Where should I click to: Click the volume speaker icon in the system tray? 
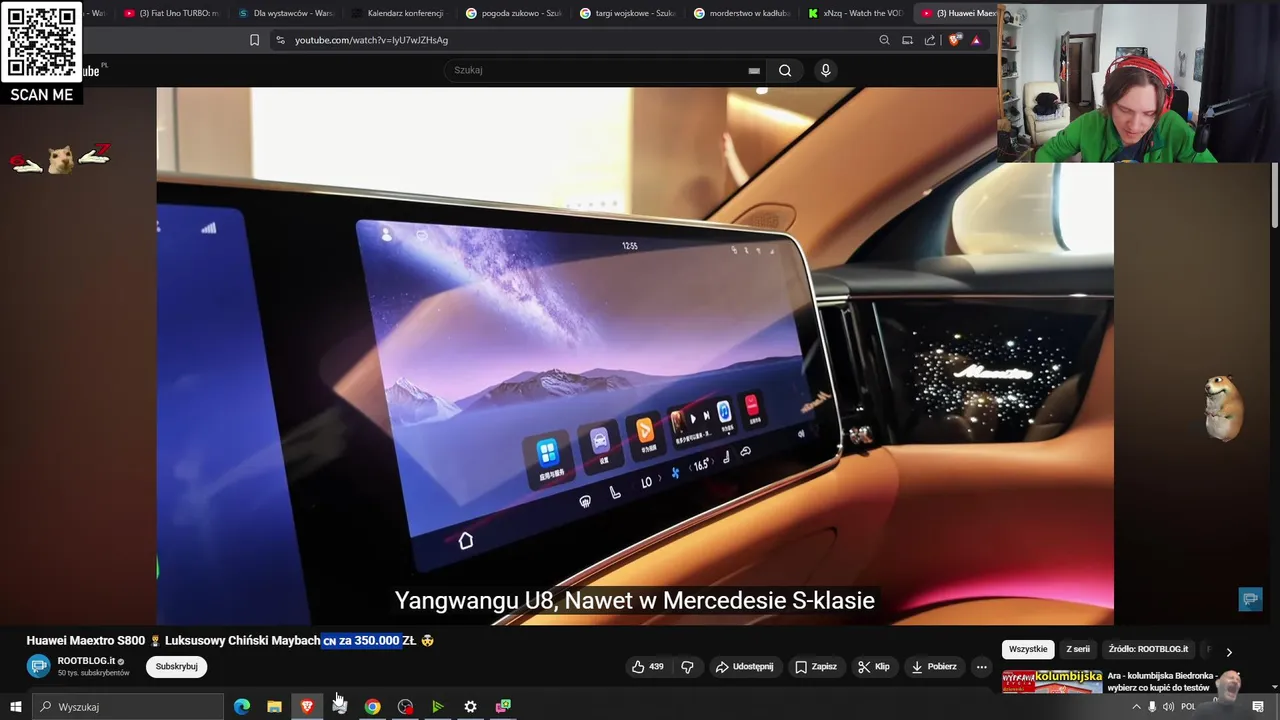coord(1168,707)
